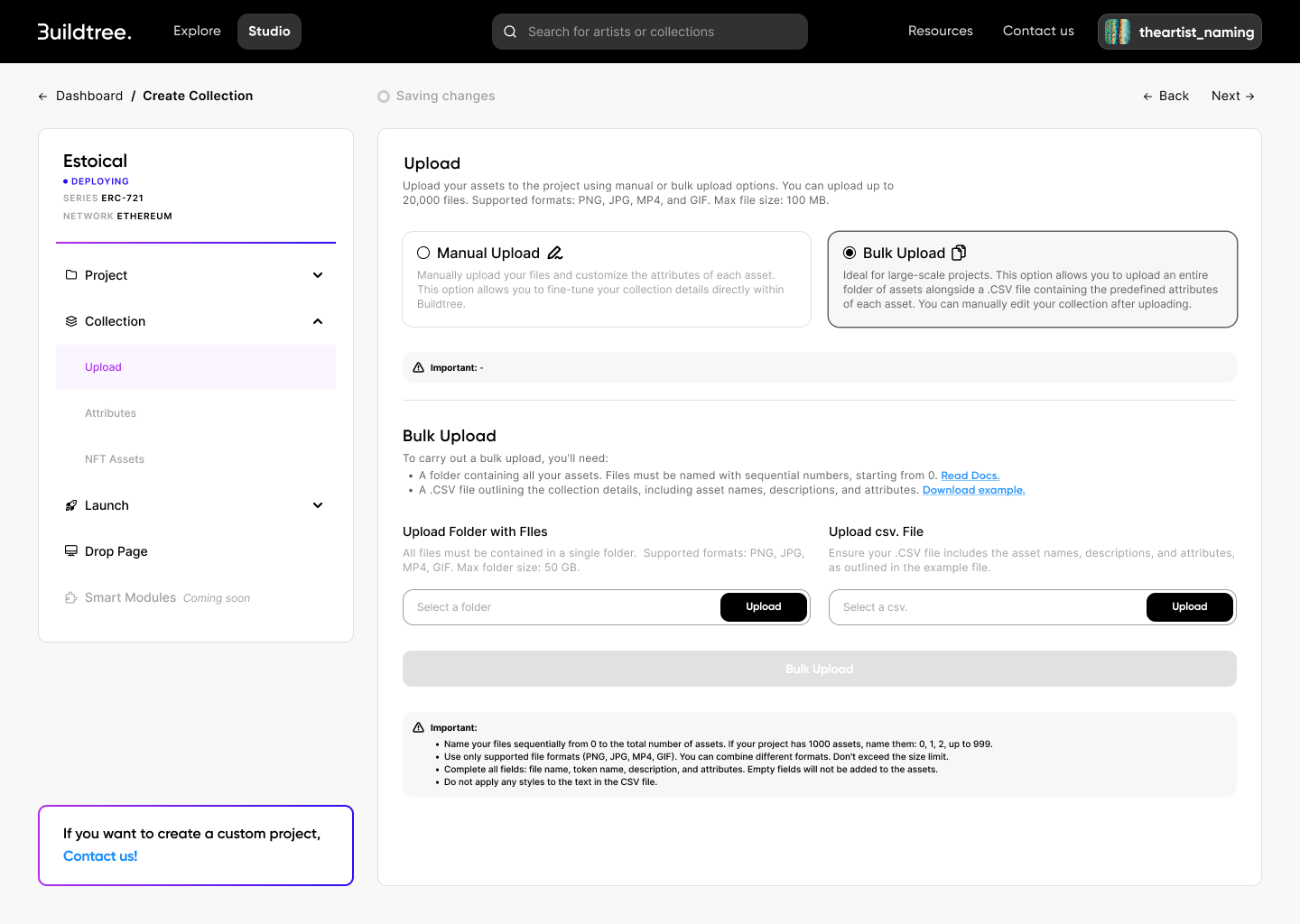The image size is (1300, 924).
Task: Click the Buildtree logo
Action: pyautogui.click(x=84, y=32)
